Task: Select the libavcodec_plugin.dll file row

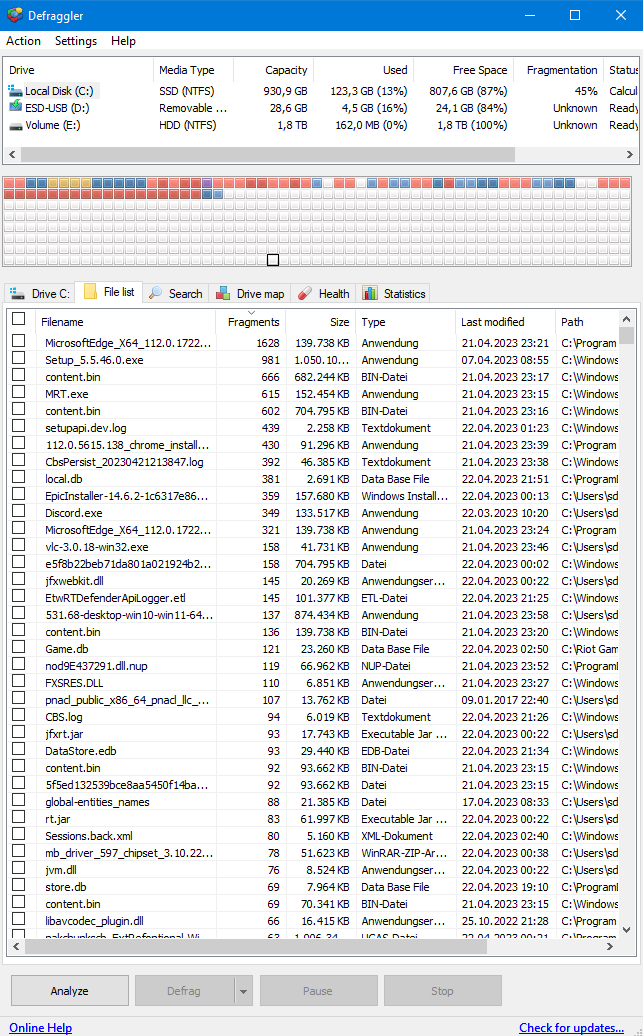Action: coord(315,920)
